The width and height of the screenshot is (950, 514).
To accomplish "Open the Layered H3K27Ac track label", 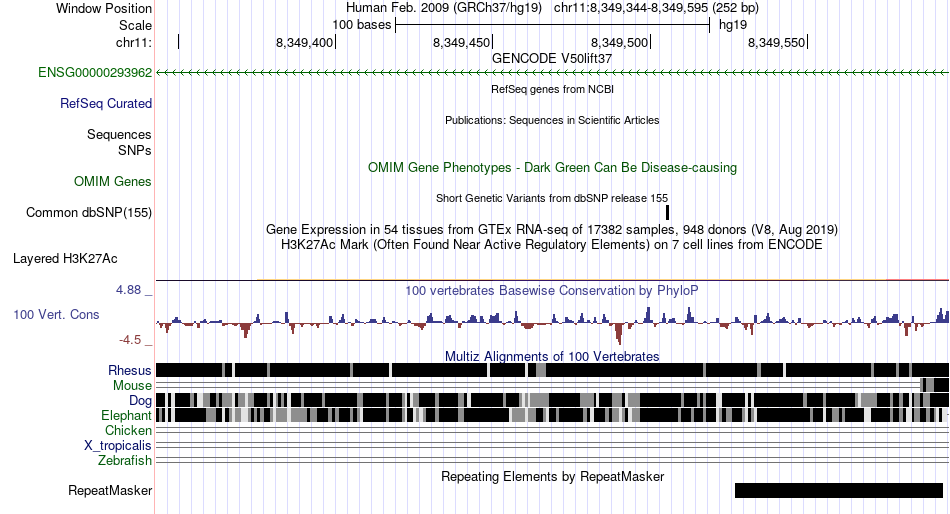I will pyautogui.click(x=65, y=259).
